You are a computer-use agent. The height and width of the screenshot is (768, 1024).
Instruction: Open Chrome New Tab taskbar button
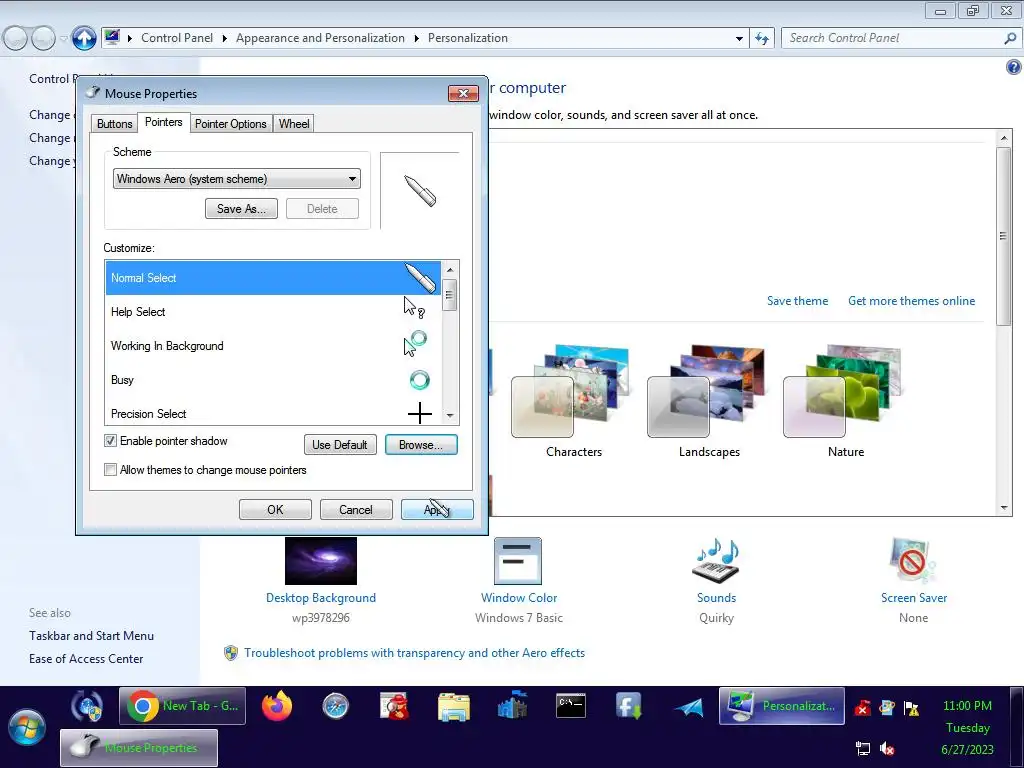point(182,706)
